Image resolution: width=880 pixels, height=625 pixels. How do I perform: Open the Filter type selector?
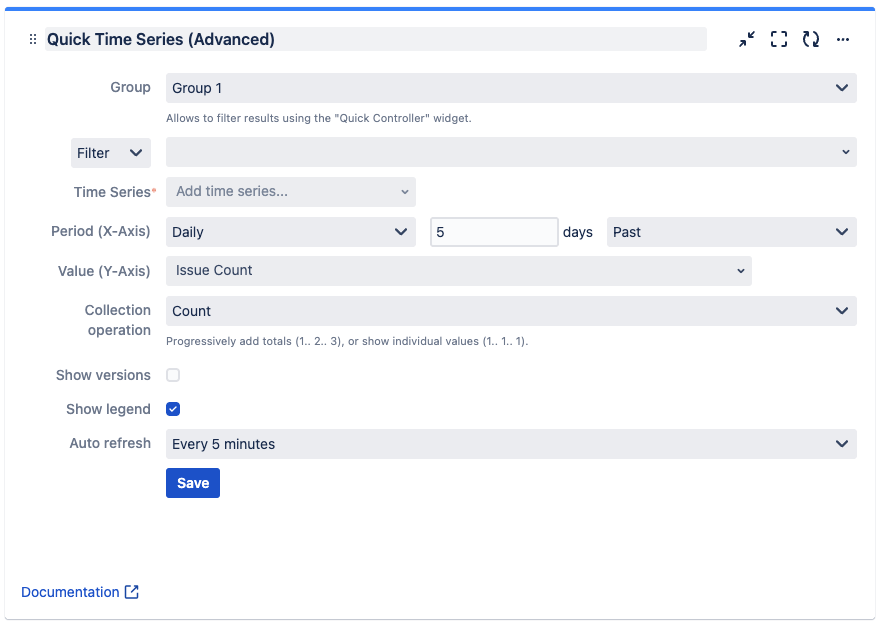[110, 153]
